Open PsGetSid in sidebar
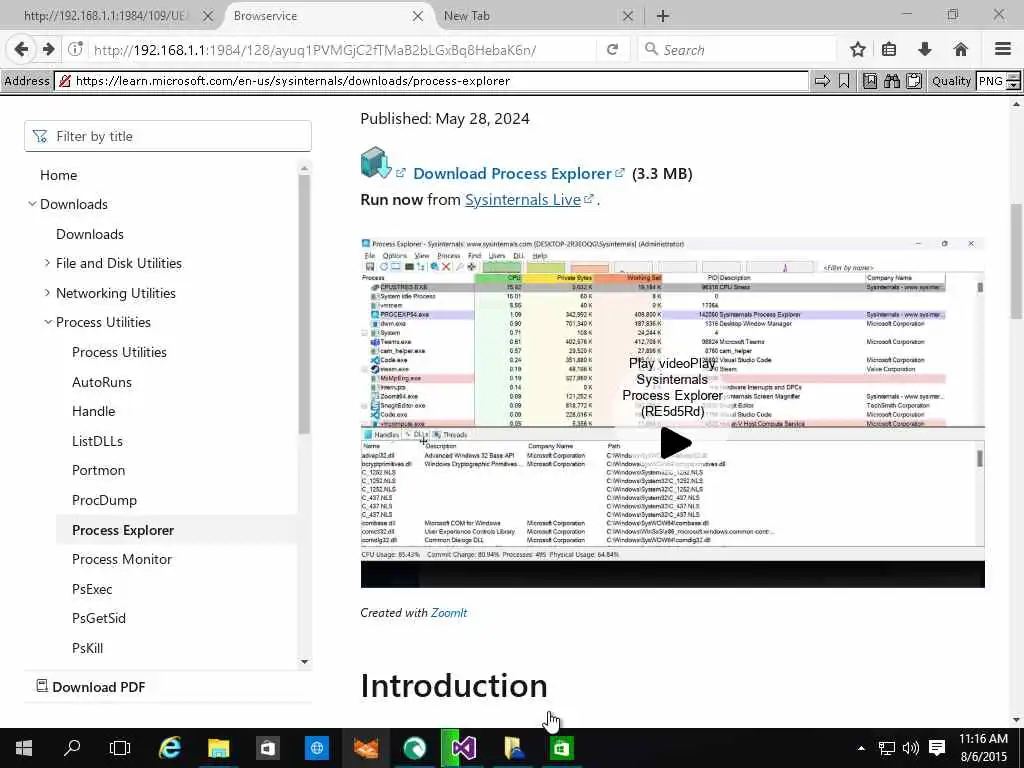 point(99,618)
